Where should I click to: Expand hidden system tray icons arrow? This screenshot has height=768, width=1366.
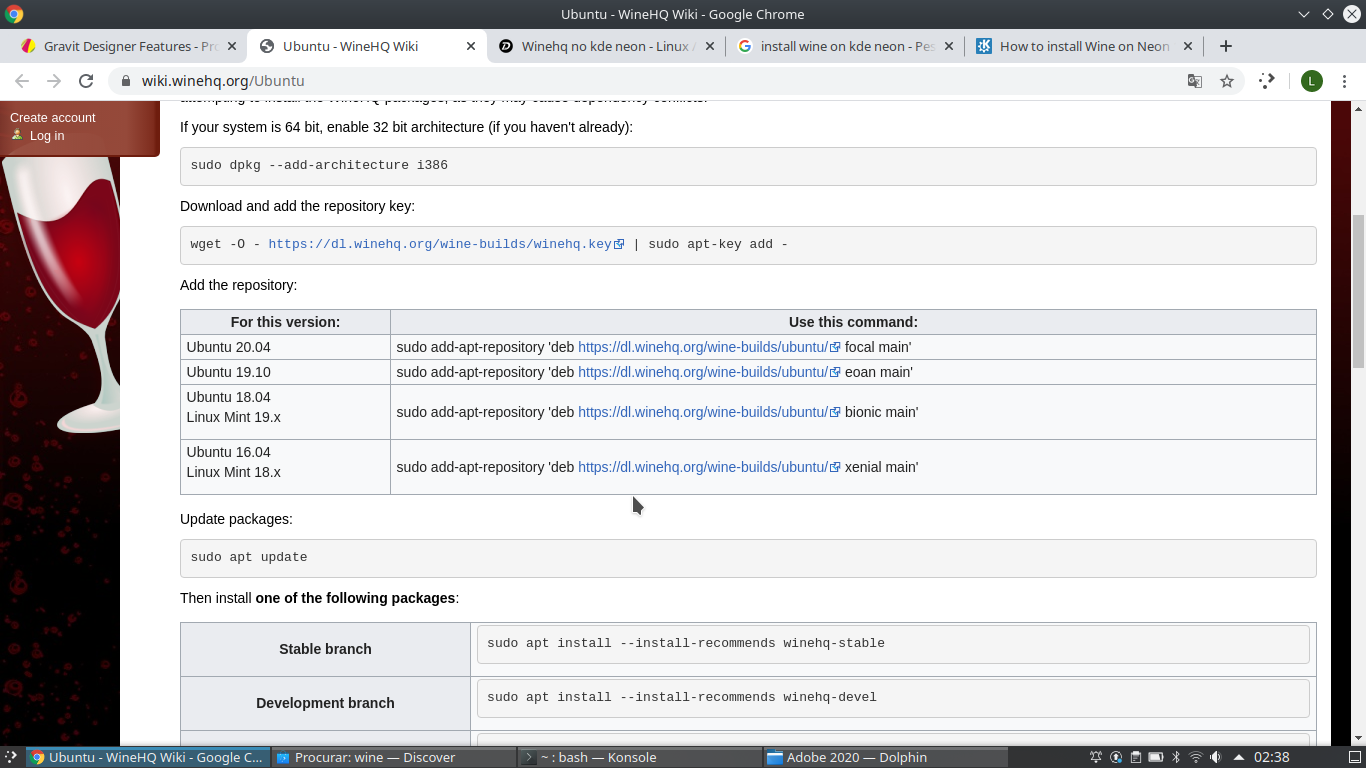(x=1239, y=757)
